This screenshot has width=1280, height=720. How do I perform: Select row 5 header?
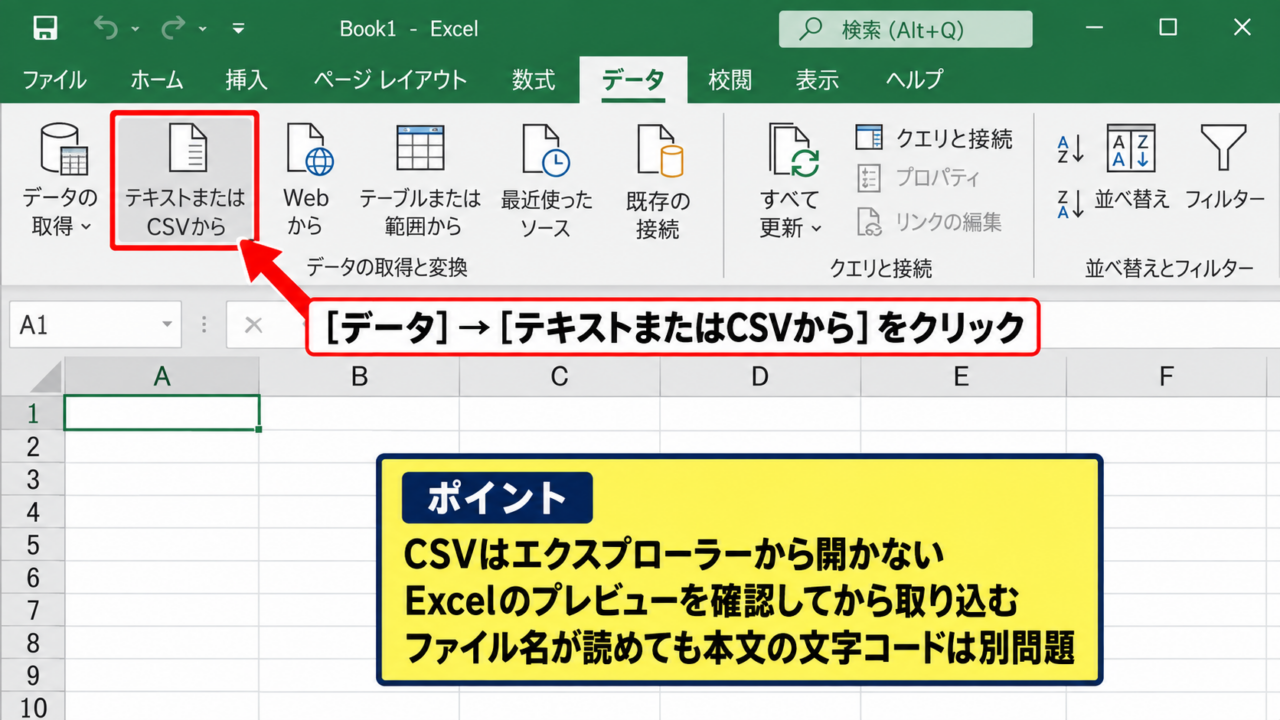pos(32,545)
